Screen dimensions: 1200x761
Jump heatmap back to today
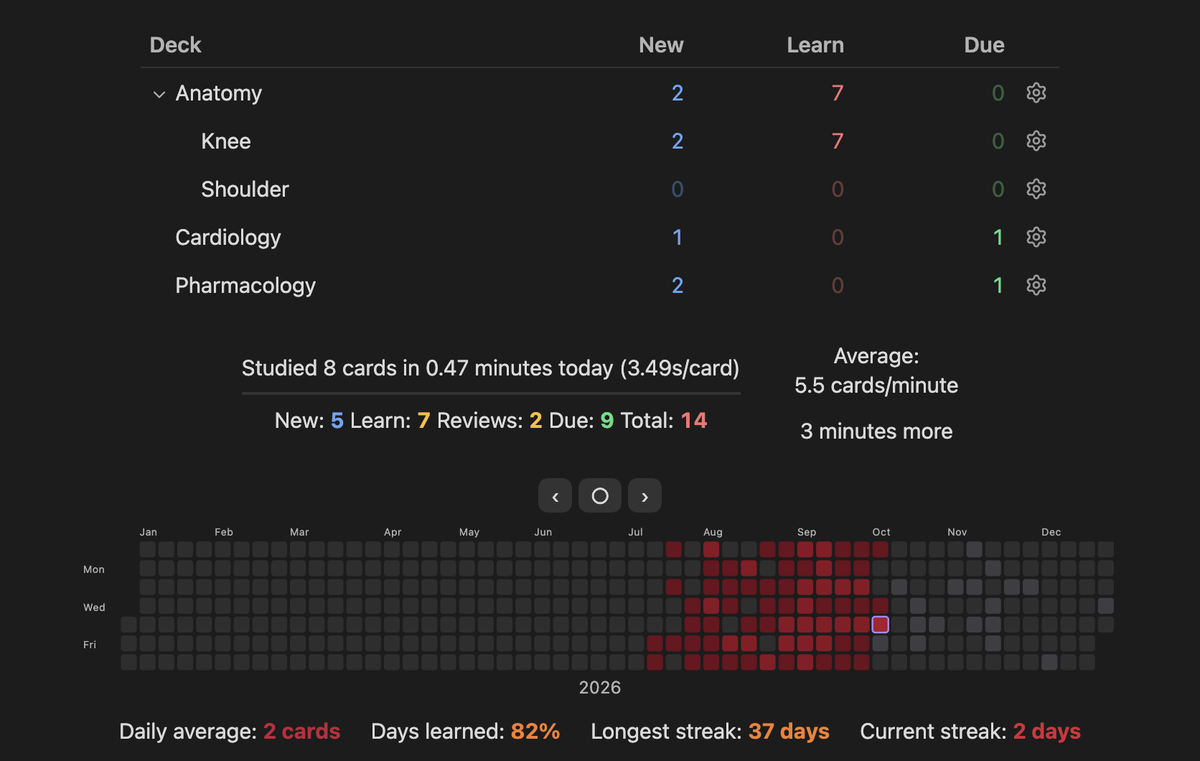pyautogui.click(x=600, y=496)
